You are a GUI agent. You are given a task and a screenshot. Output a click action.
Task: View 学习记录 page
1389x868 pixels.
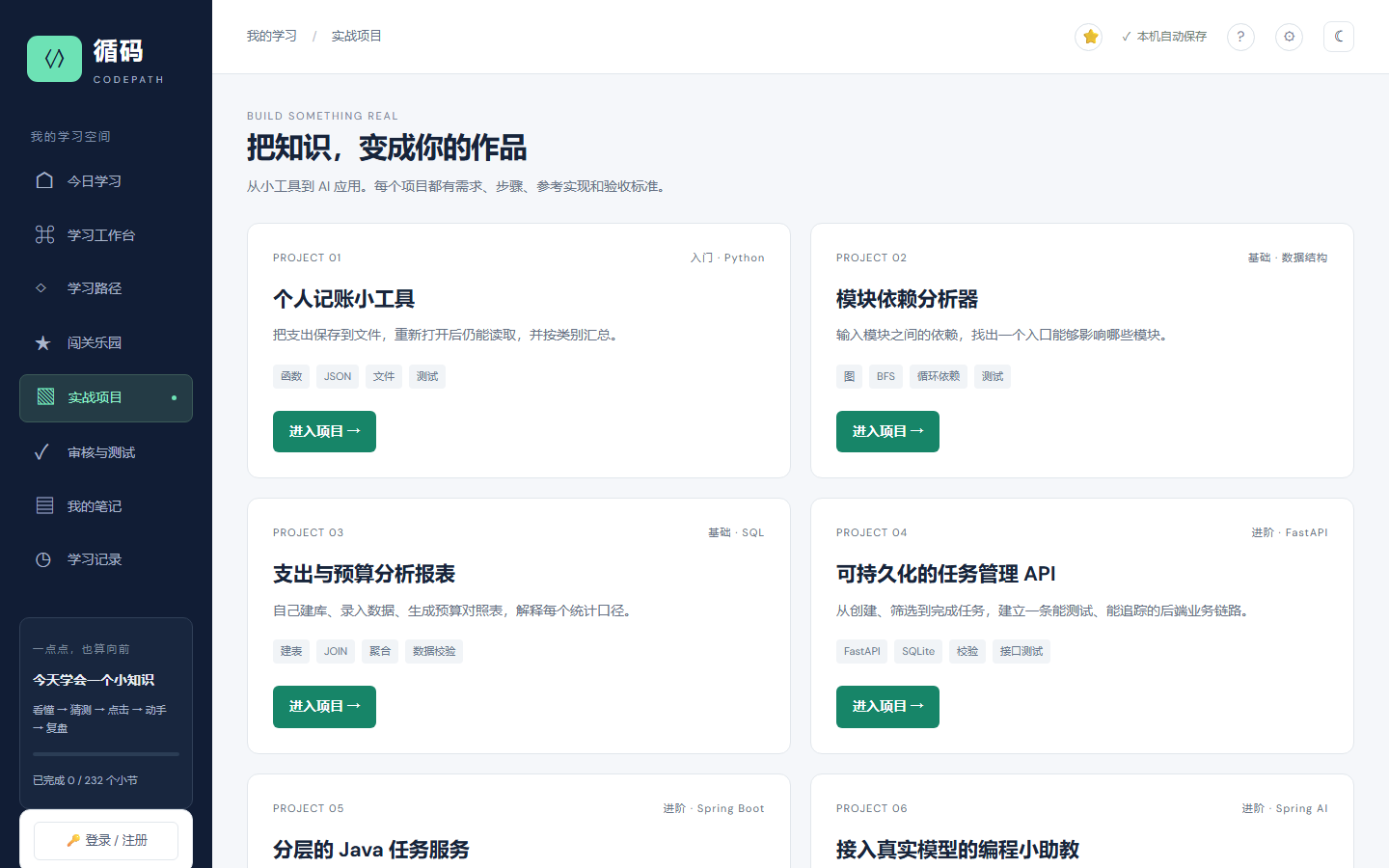point(106,559)
